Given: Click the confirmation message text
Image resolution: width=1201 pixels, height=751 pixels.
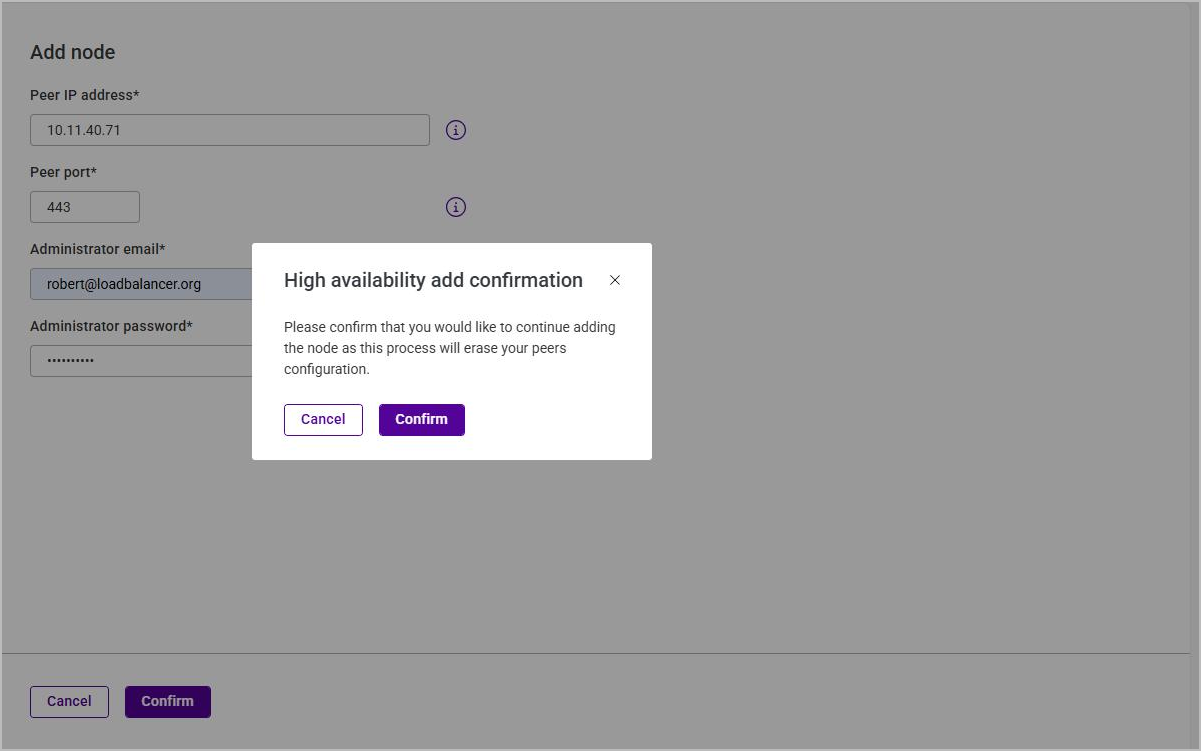Looking at the screenshot, I should click(450, 348).
